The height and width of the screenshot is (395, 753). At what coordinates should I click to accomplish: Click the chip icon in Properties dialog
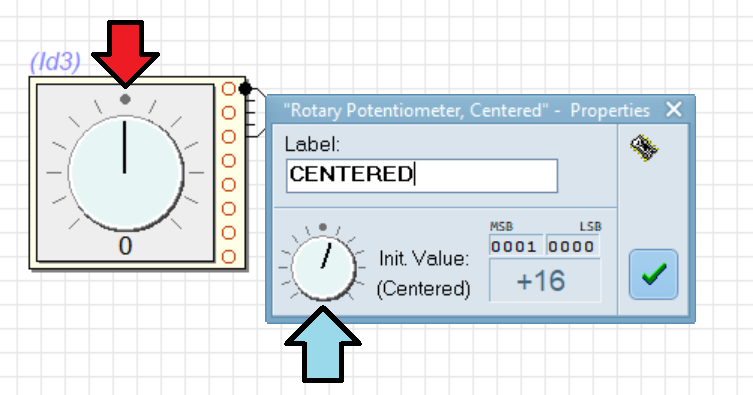point(644,148)
